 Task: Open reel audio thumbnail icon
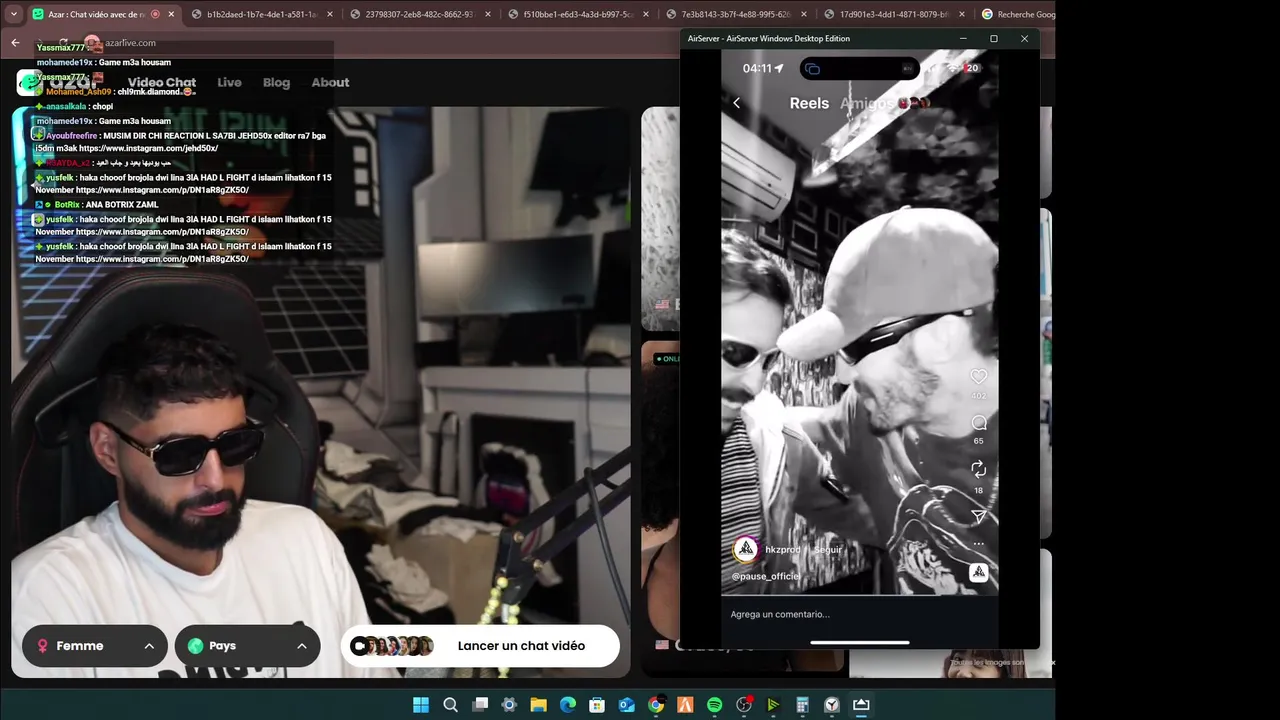click(978, 572)
